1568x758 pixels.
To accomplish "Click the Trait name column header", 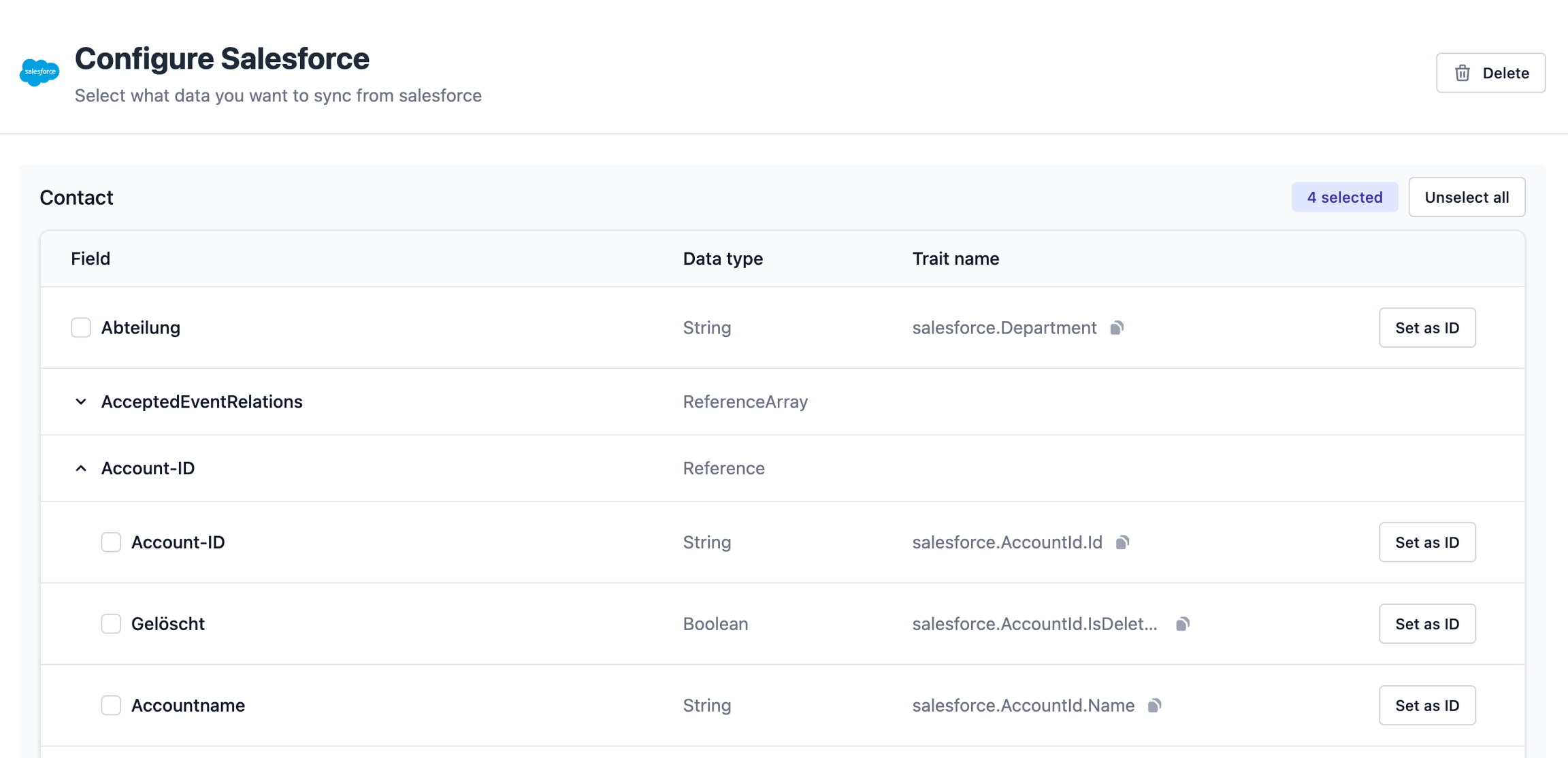I will click(955, 259).
